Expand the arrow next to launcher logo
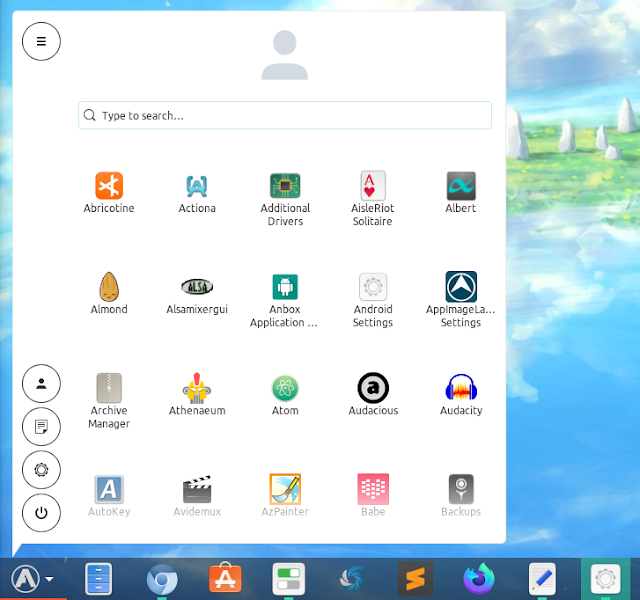The height and width of the screenshot is (600, 640). click(x=49, y=579)
